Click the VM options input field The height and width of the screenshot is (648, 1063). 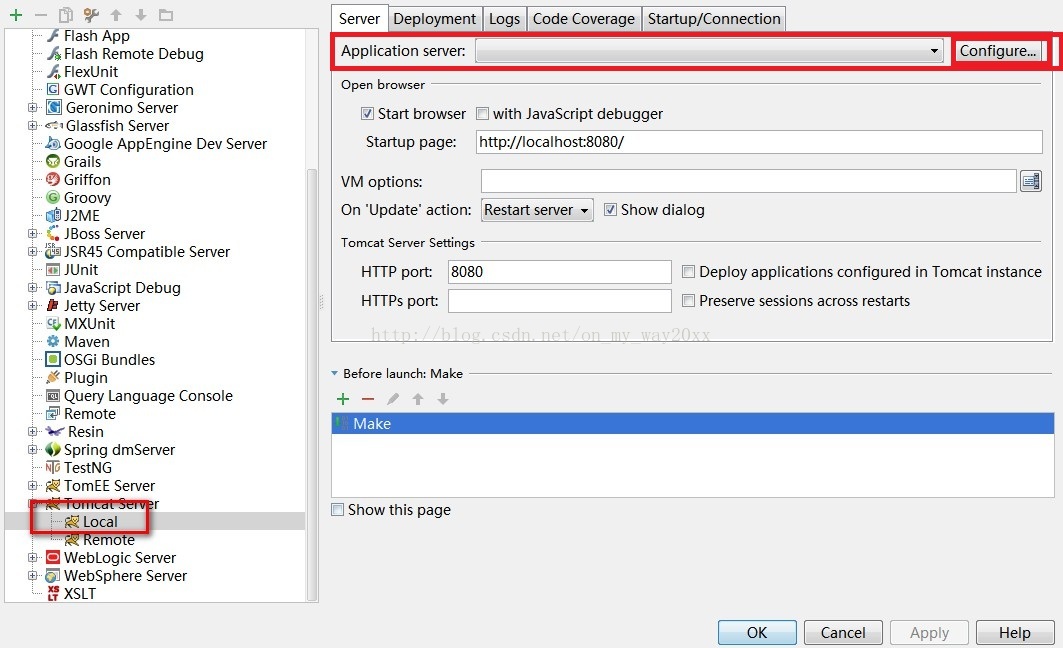coord(748,181)
